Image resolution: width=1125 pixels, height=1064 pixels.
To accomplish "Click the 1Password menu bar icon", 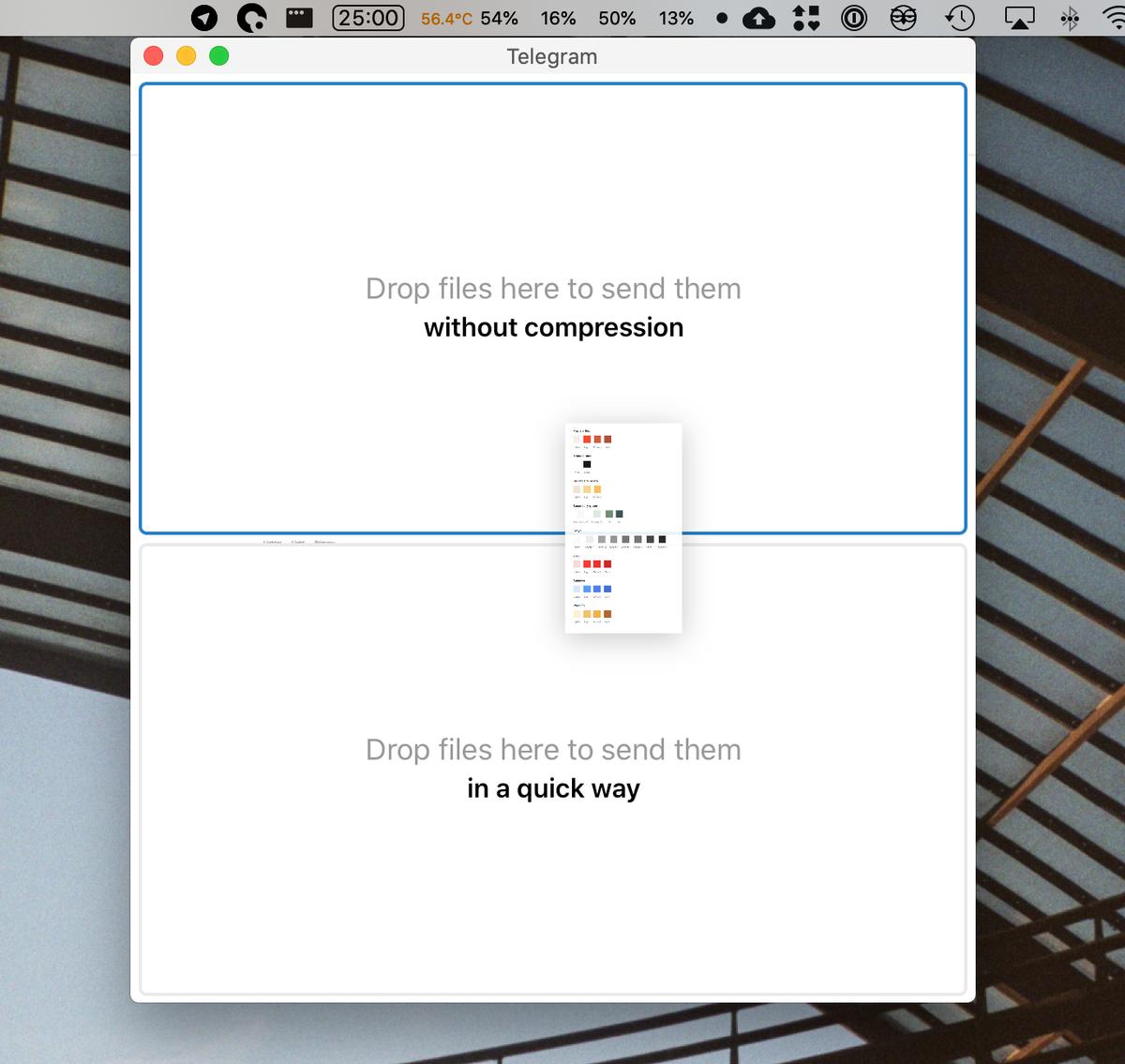I will (853, 18).
